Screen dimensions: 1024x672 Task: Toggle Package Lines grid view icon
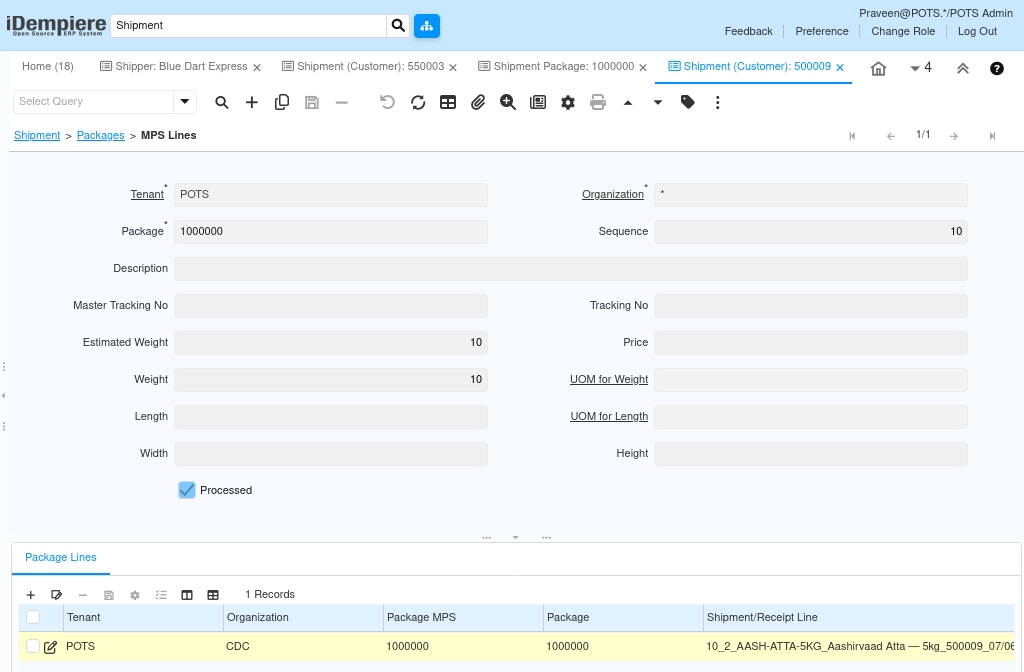pos(213,595)
